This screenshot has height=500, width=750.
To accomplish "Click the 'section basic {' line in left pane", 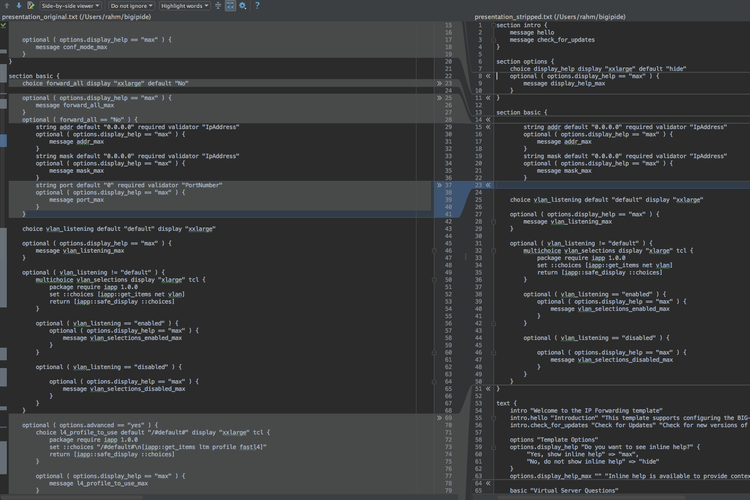I will click(34, 75).
